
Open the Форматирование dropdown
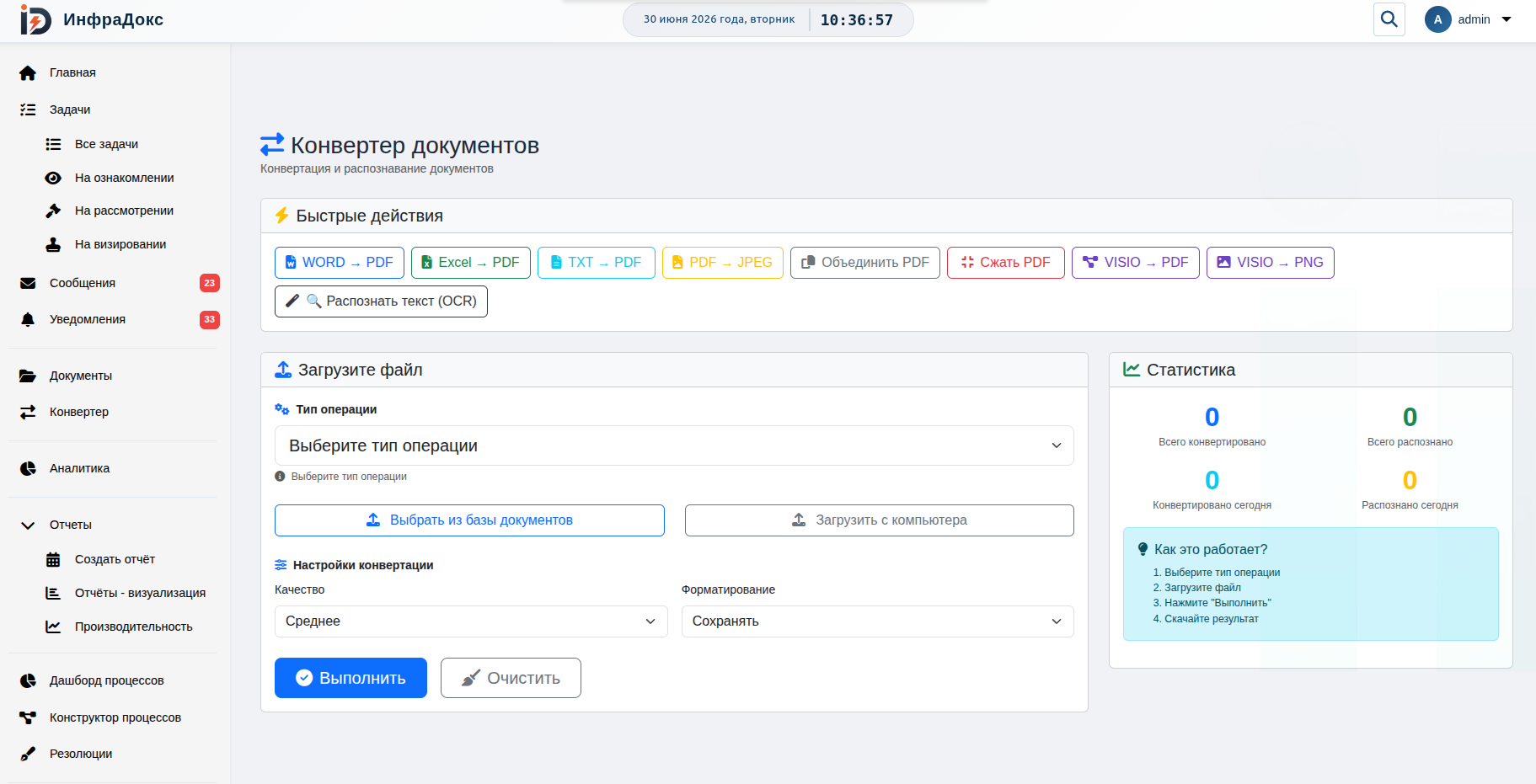pos(878,621)
